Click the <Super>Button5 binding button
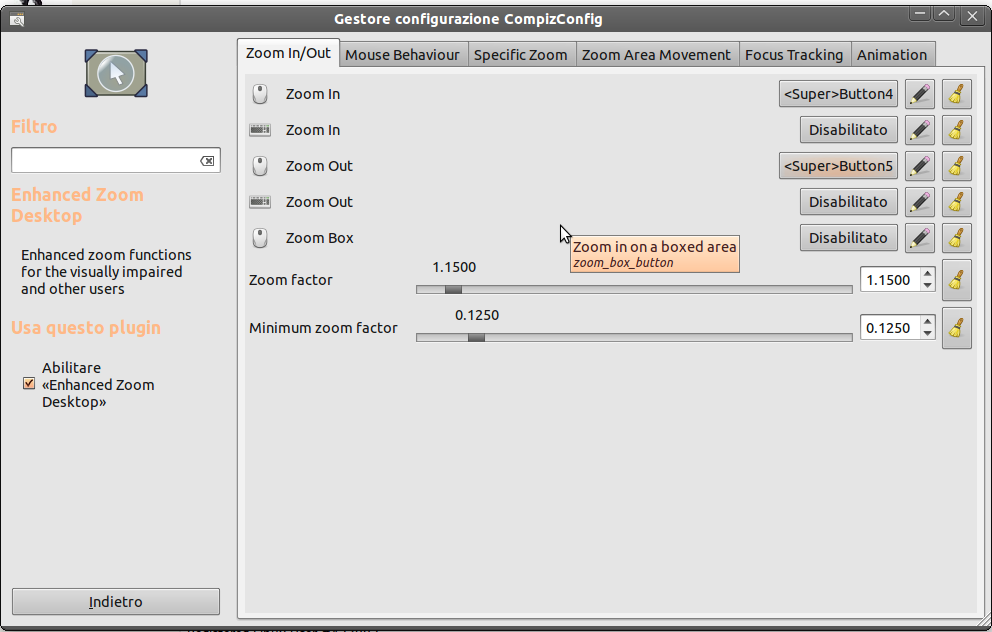 pos(838,166)
